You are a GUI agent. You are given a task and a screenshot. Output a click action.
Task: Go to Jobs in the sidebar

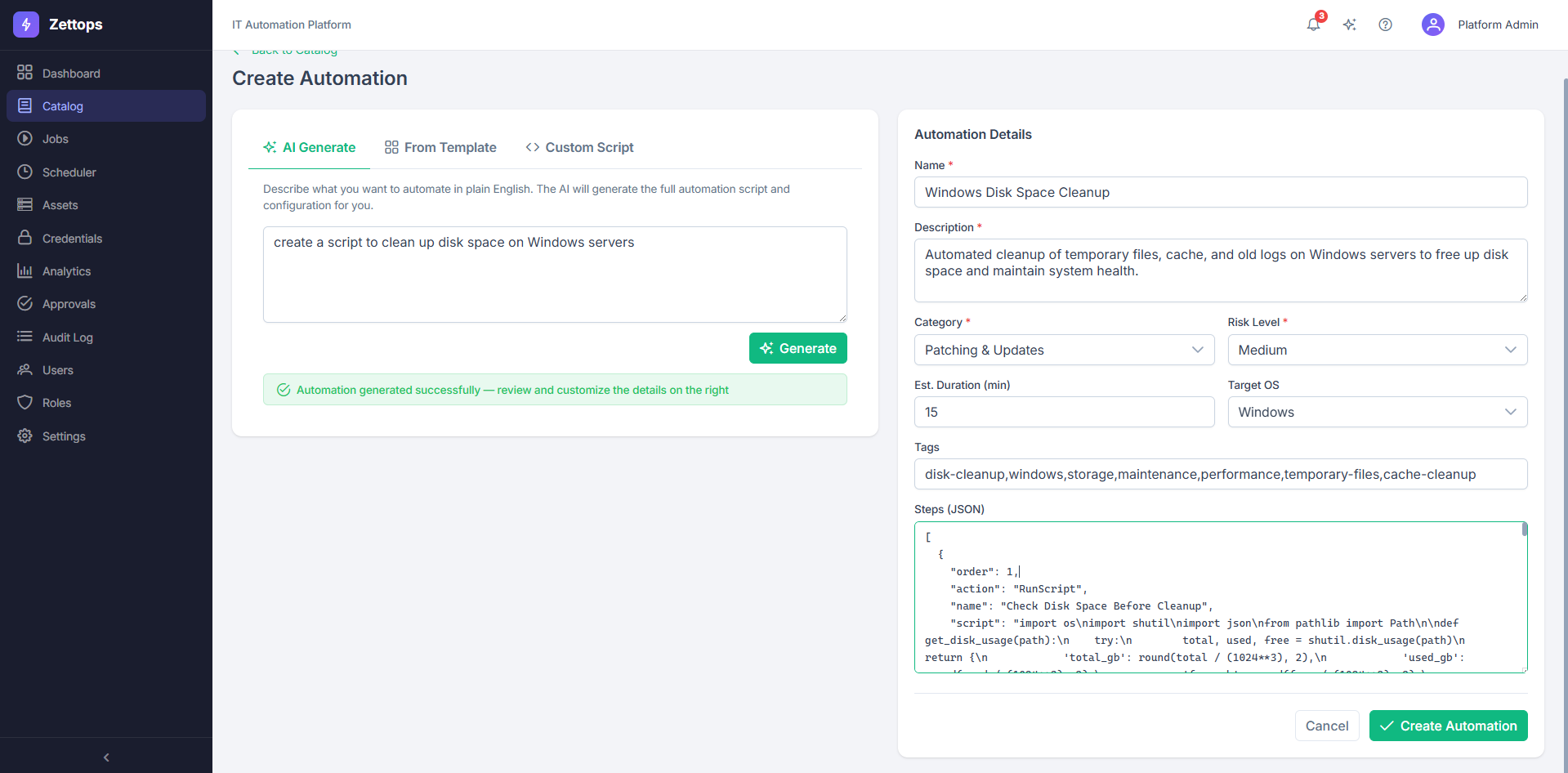pos(106,139)
